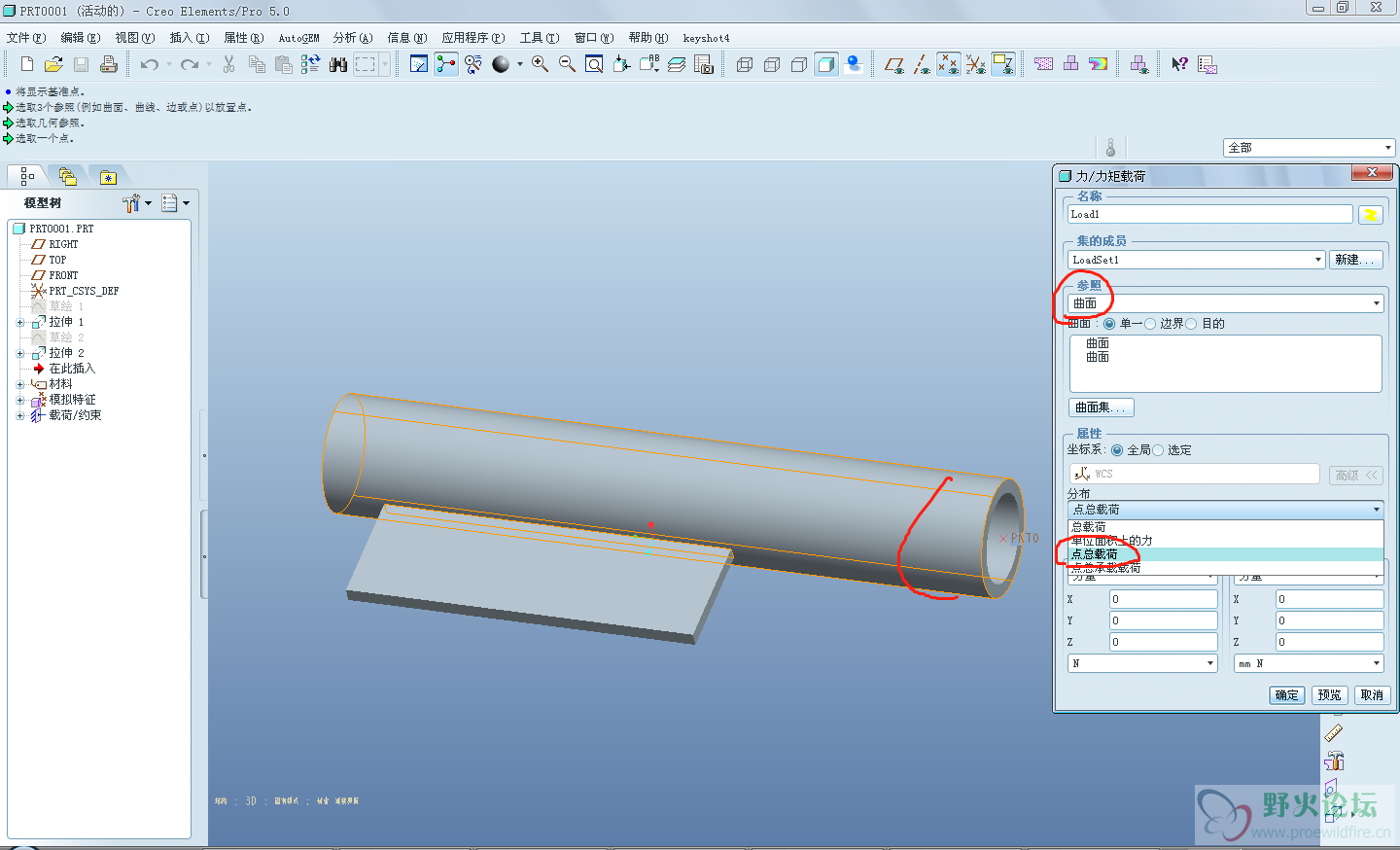The image size is (1400, 850).
Task: Choose the 选定 coordinate system option
Action: click(1158, 450)
